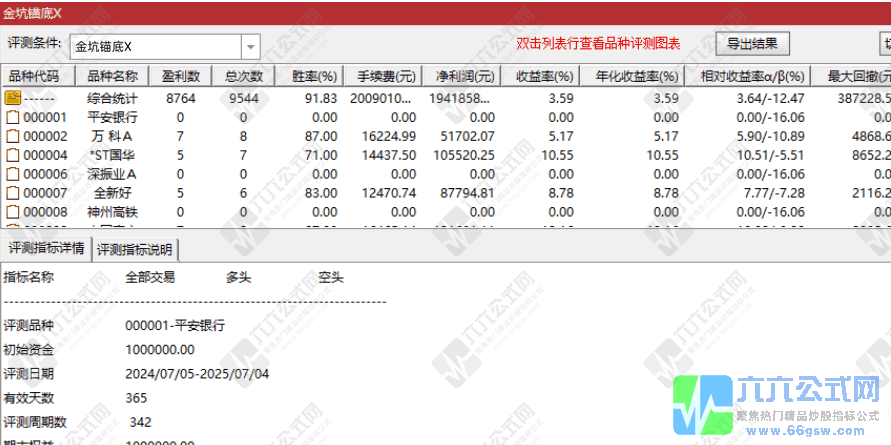Sort by 胜率(%) column header
This screenshot has height=445, width=891.
305,77
